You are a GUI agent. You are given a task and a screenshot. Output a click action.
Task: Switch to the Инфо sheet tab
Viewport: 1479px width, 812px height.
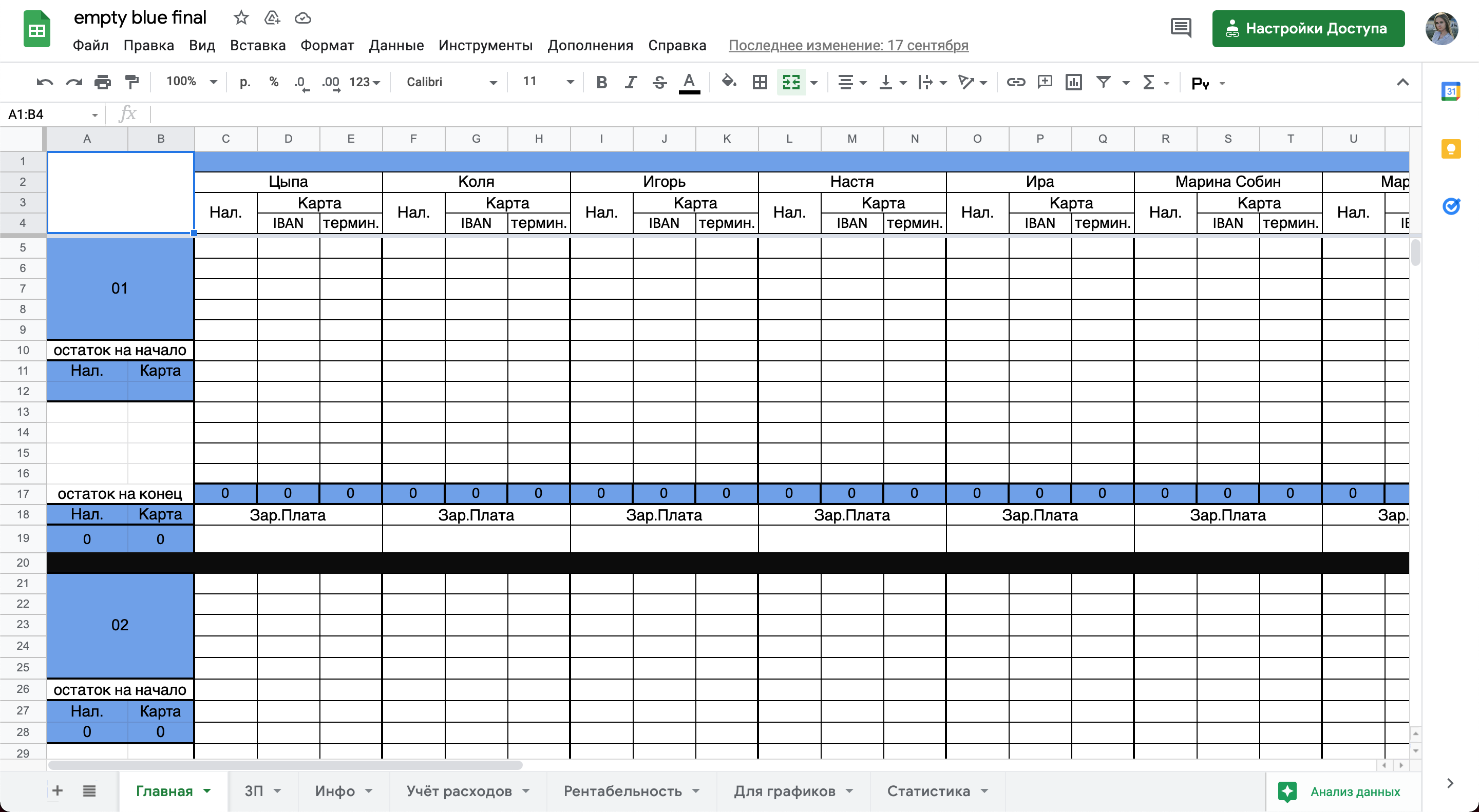(344, 791)
